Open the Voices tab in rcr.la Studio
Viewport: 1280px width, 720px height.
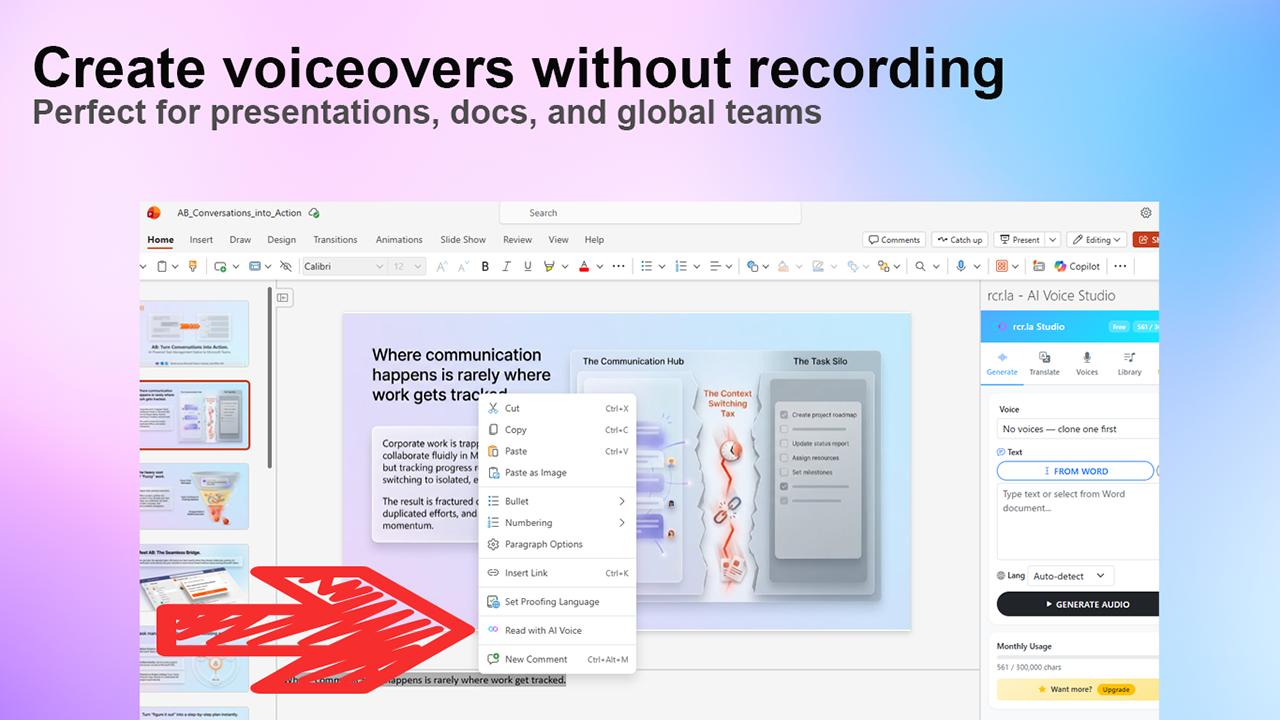1087,364
